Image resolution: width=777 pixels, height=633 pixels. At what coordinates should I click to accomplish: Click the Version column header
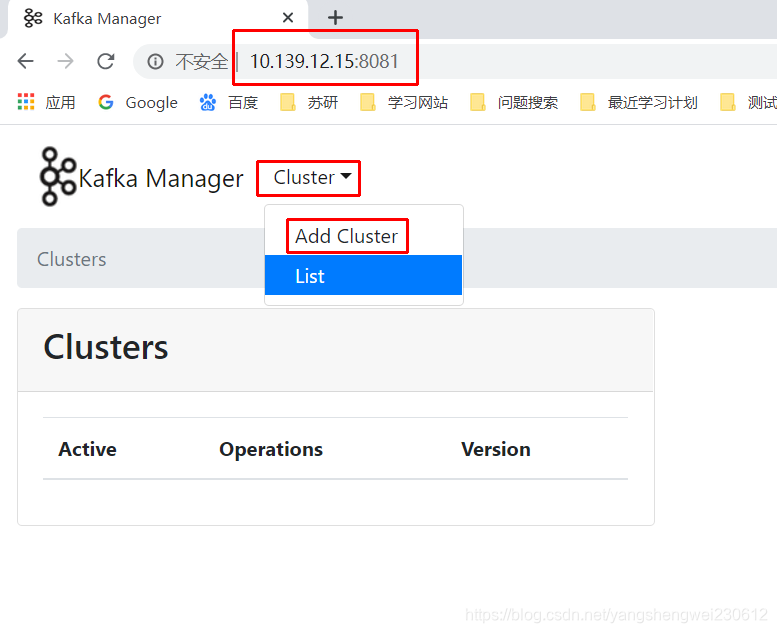(496, 449)
